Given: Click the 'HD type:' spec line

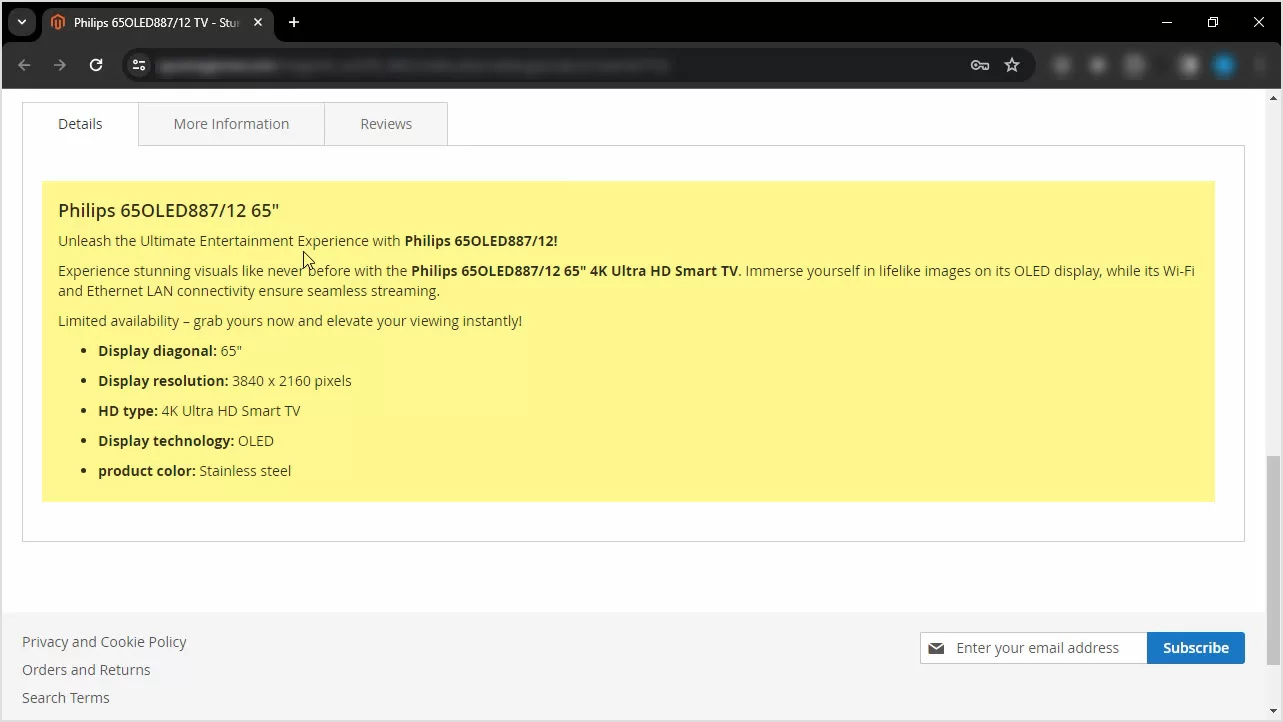Looking at the screenshot, I should (199, 411).
